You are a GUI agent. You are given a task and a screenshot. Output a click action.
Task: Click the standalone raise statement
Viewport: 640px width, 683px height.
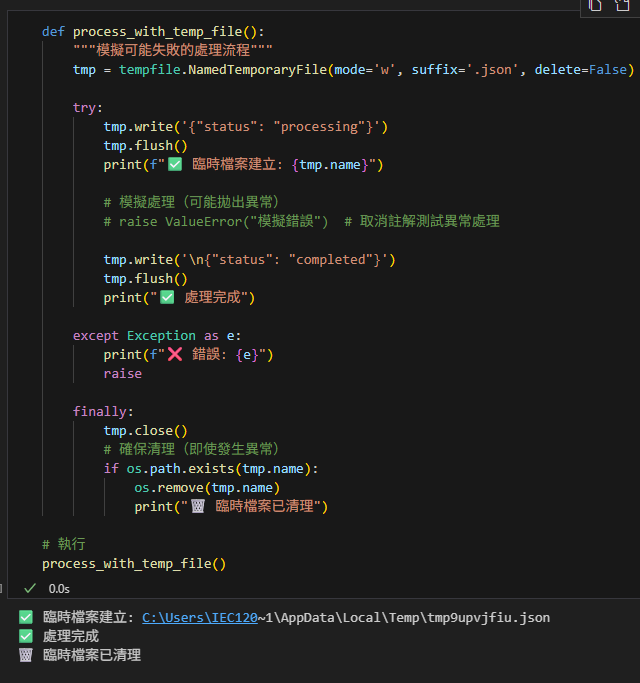click(x=122, y=374)
